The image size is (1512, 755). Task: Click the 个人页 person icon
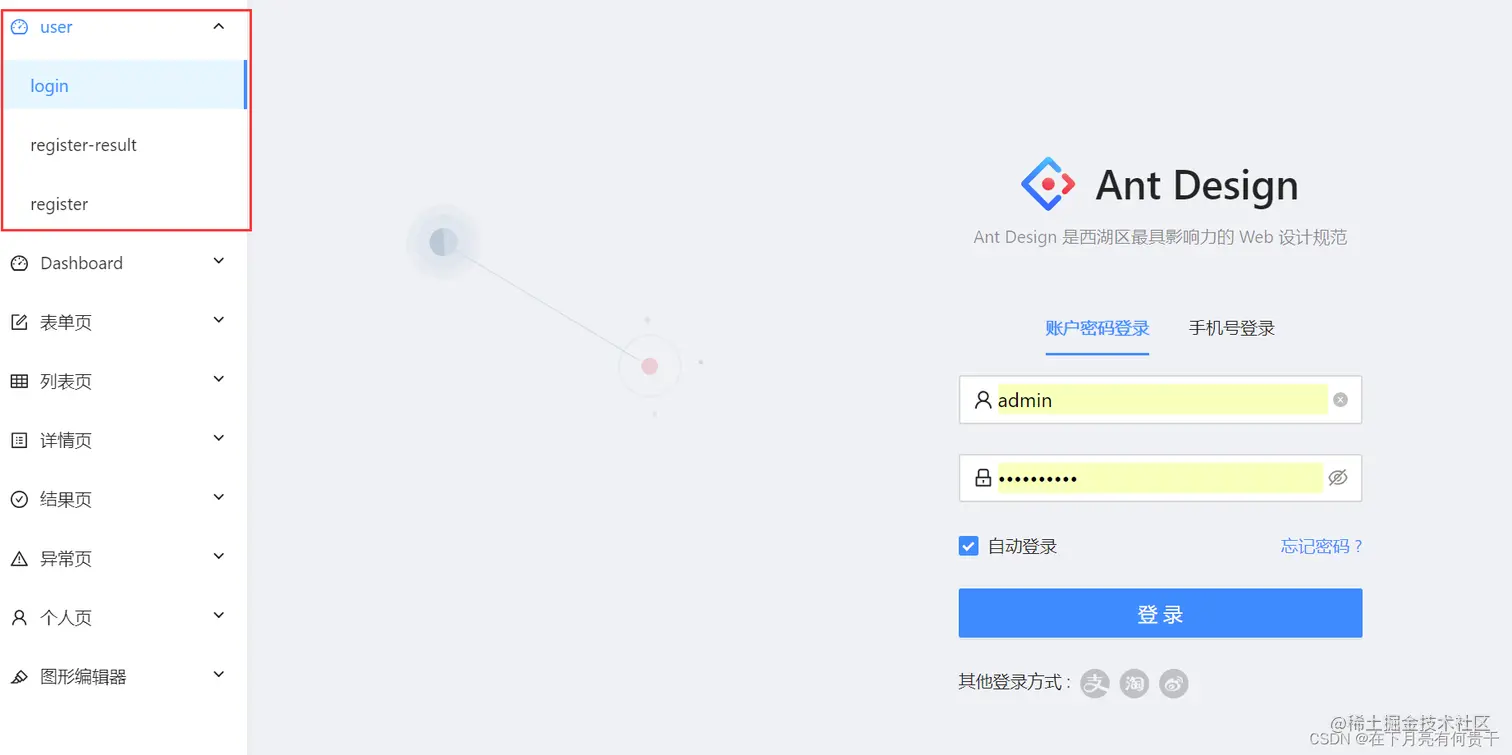[20, 616]
